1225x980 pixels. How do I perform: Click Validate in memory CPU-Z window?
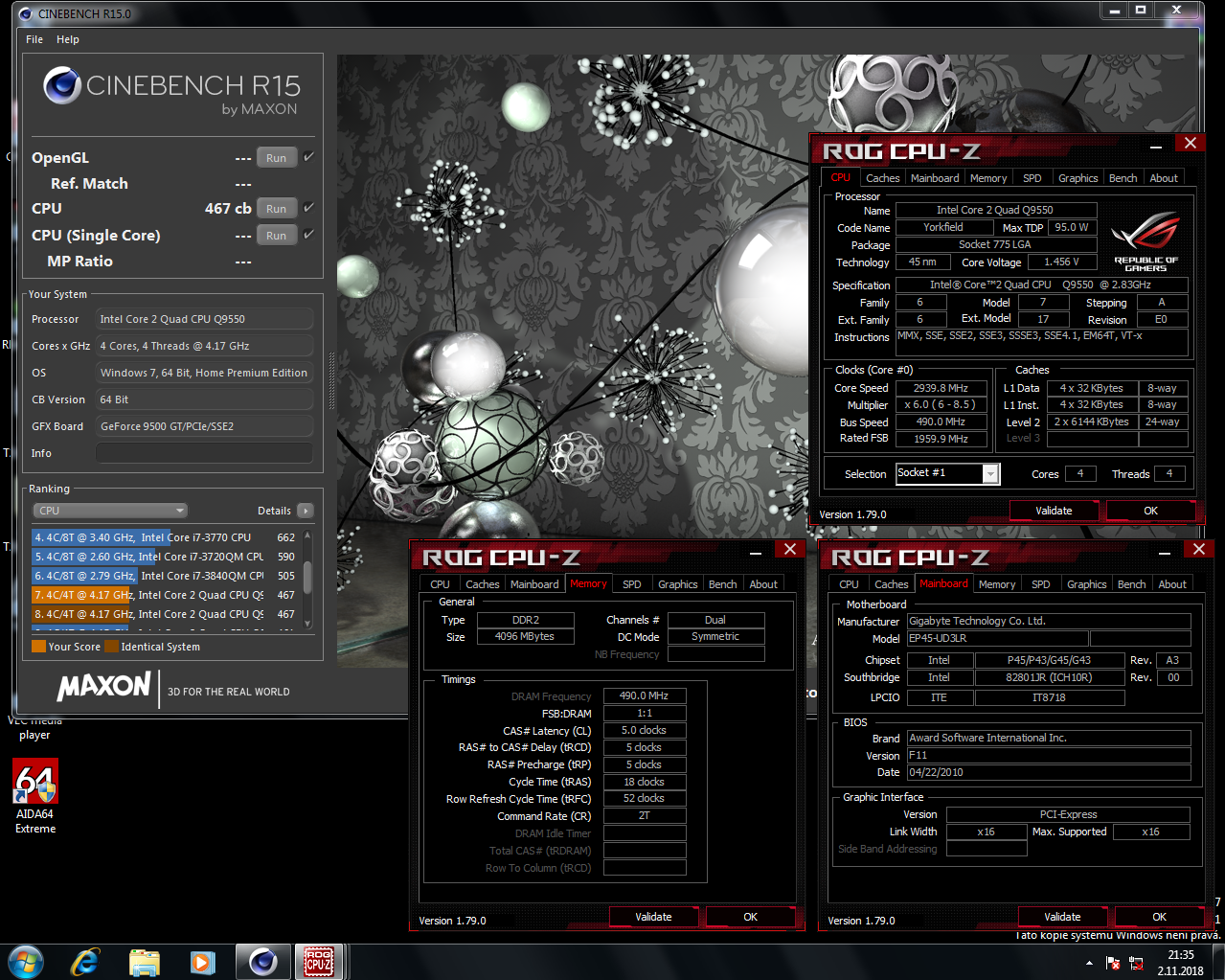click(x=653, y=917)
